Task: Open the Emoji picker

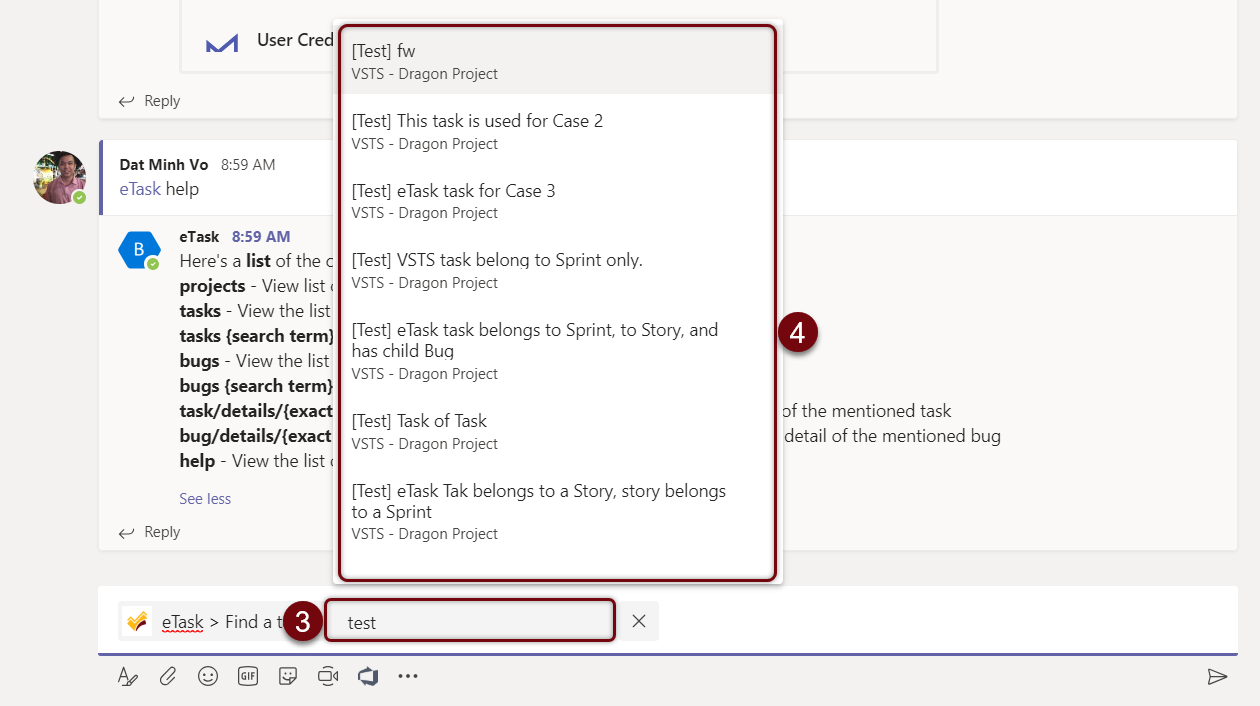Action: 208,677
